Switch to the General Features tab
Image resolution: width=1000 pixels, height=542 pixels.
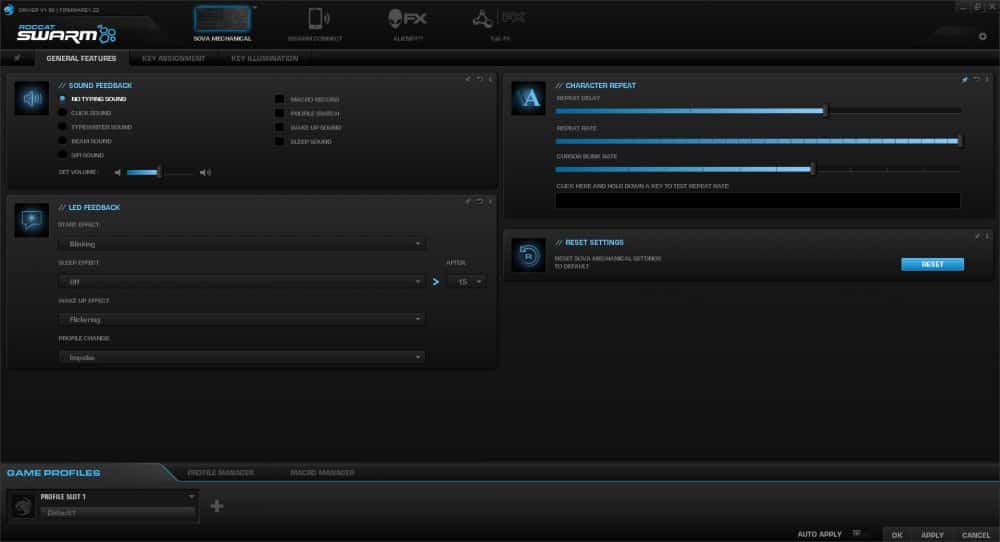coord(81,59)
